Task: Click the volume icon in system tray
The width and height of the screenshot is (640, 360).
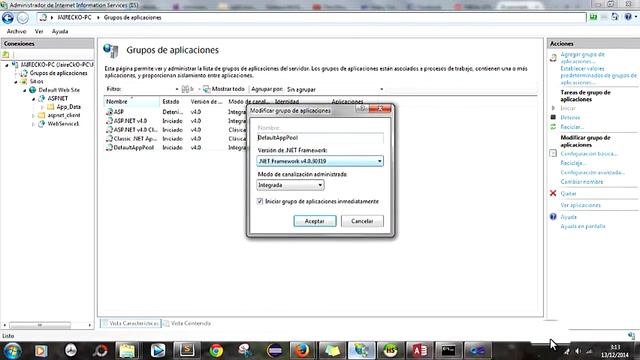Action: (x=578, y=351)
